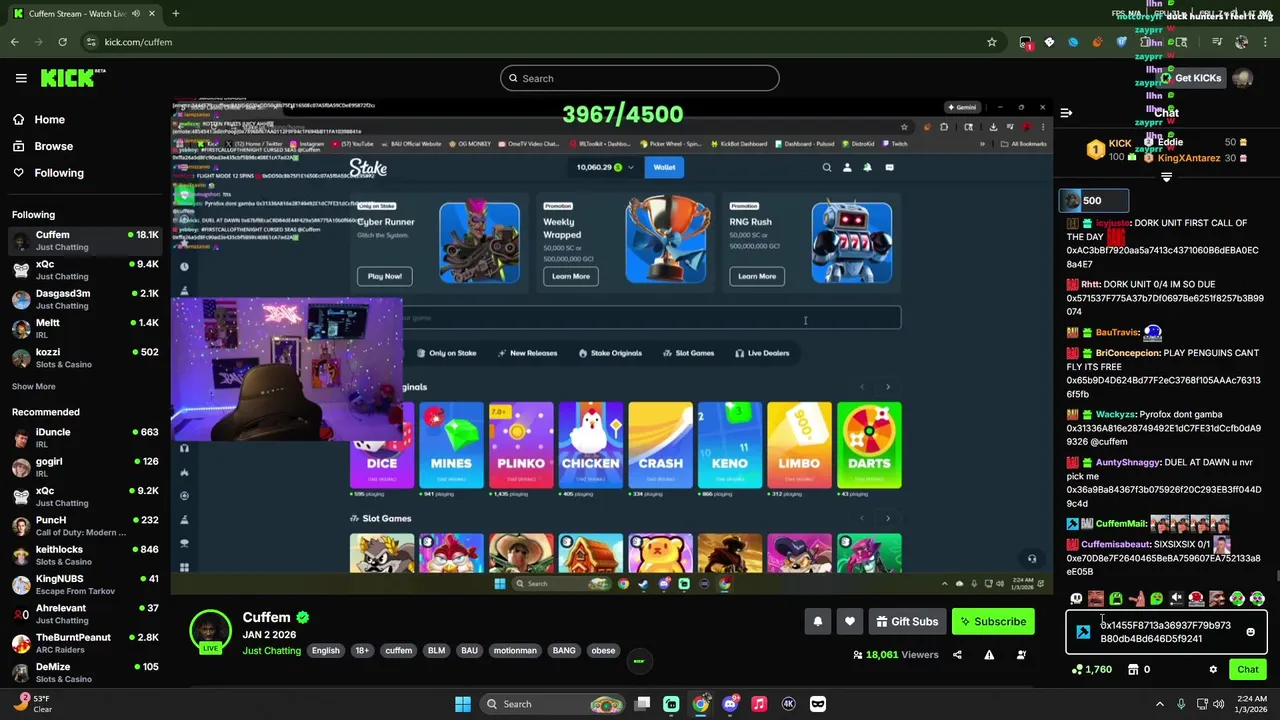Image resolution: width=1280 pixels, height=720 pixels.
Task: Open Following in the sidebar
Action: click(x=59, y=173)
